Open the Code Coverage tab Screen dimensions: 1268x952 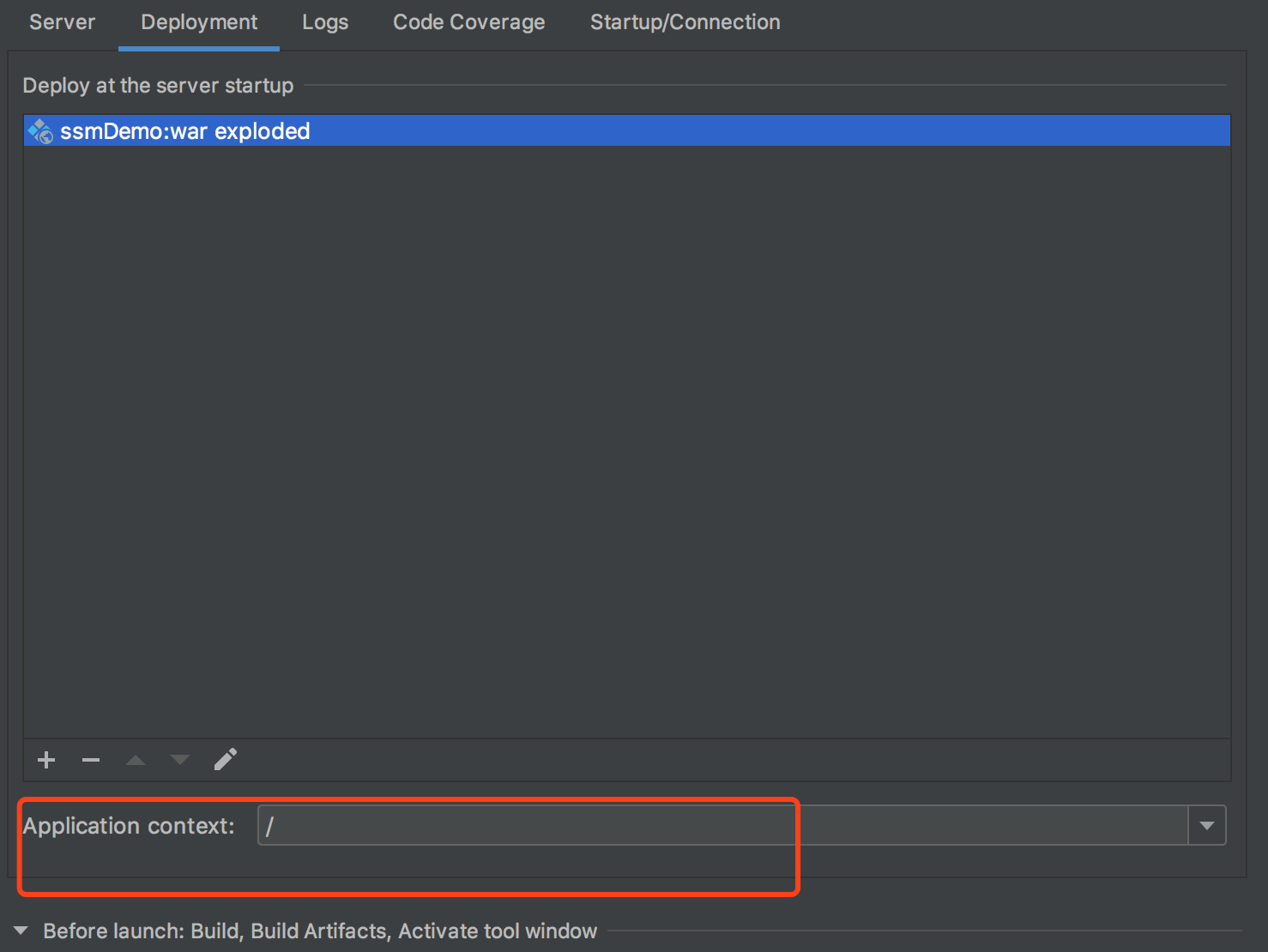tap(469, 22)
